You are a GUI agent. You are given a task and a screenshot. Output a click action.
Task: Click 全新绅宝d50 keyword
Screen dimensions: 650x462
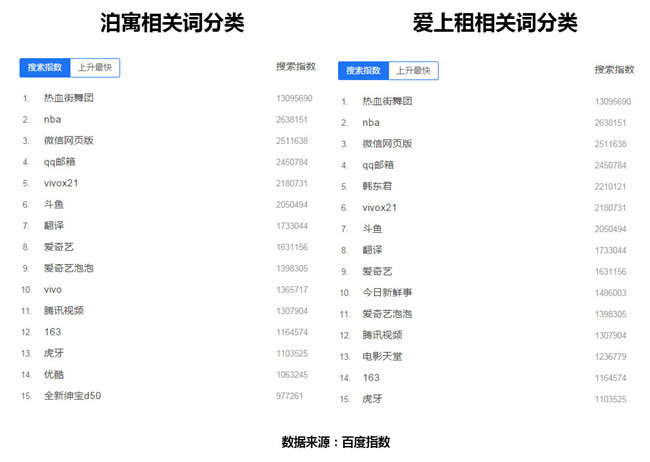(73, 396)
